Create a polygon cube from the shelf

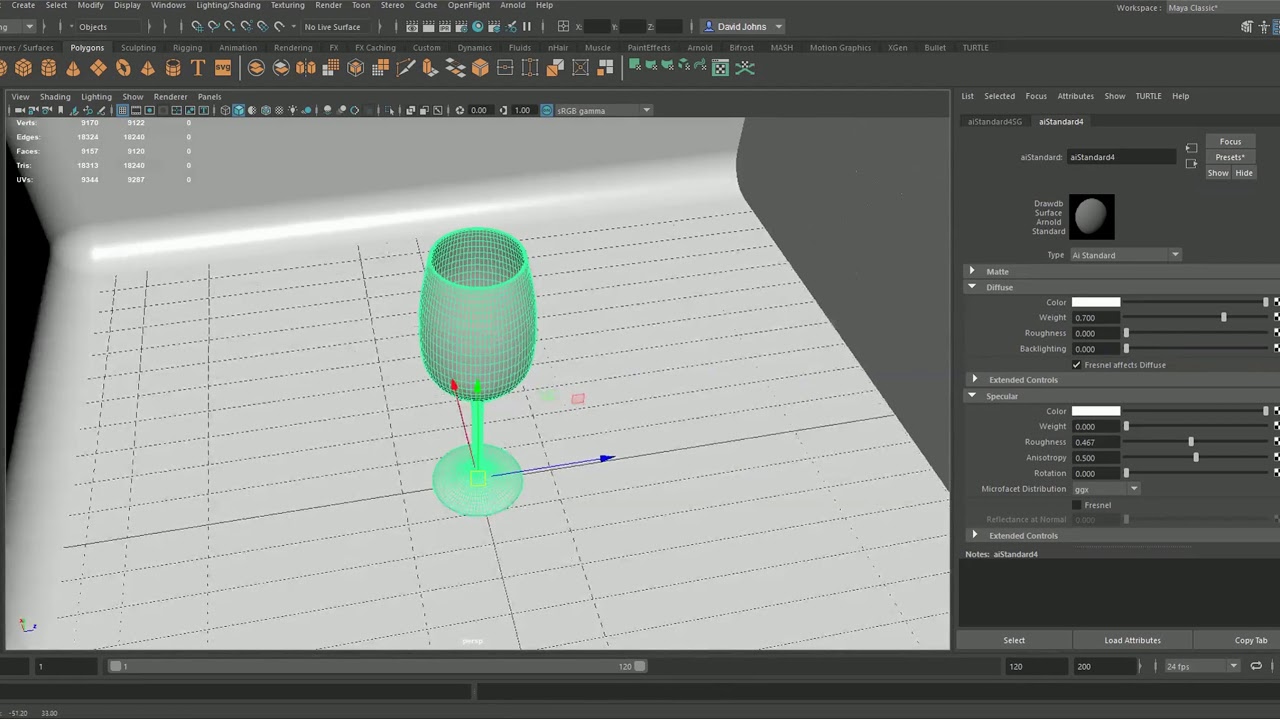[23, 68]
